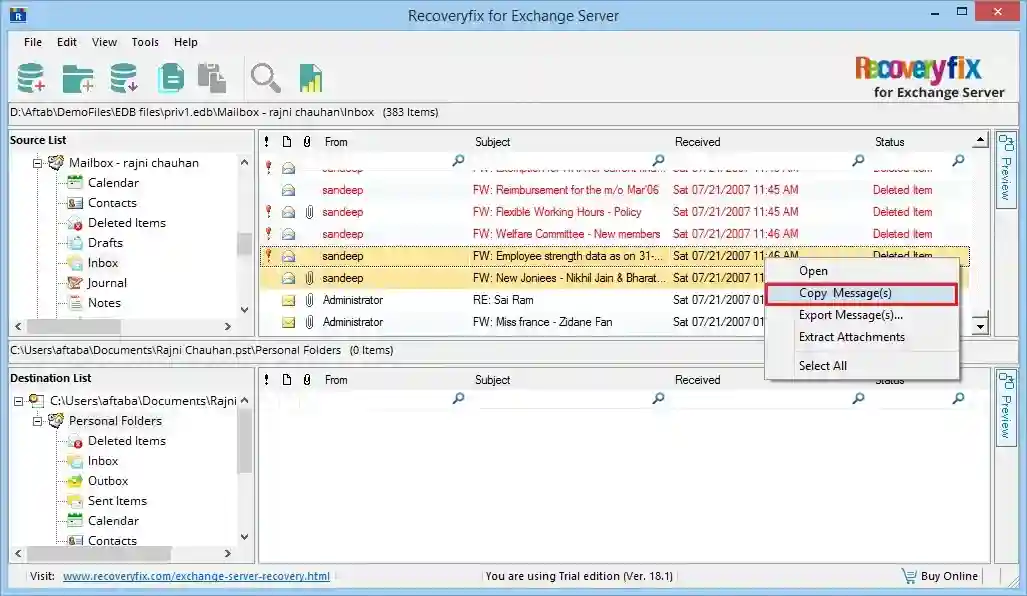
Task: Choose Copy Message(s) in context menu
Action: click(861, 293)
